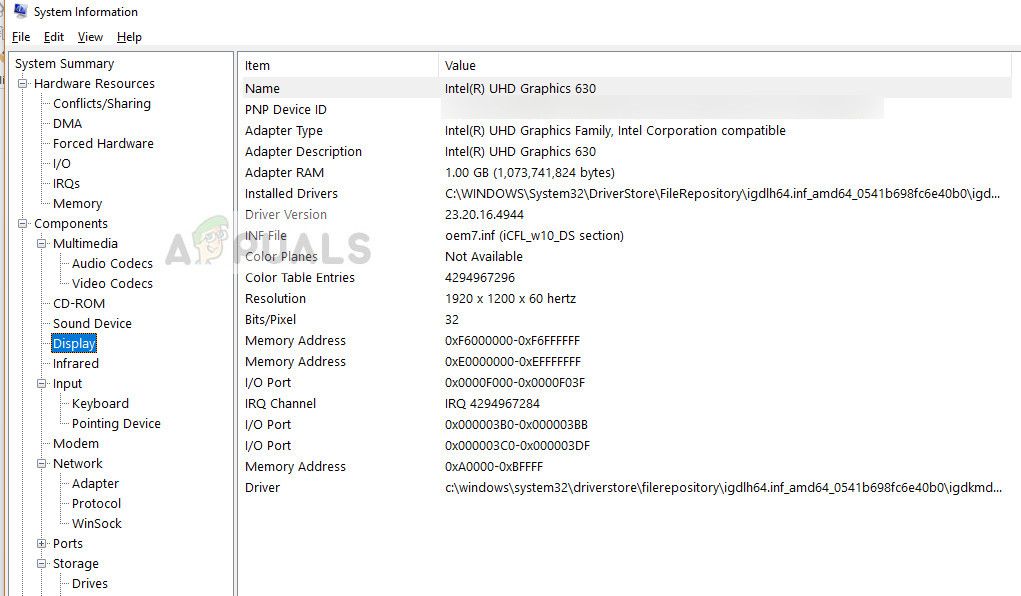1021x596 pixels.
Task: Collapse the Hardware Resources tree node
Action: coord(23,84)
